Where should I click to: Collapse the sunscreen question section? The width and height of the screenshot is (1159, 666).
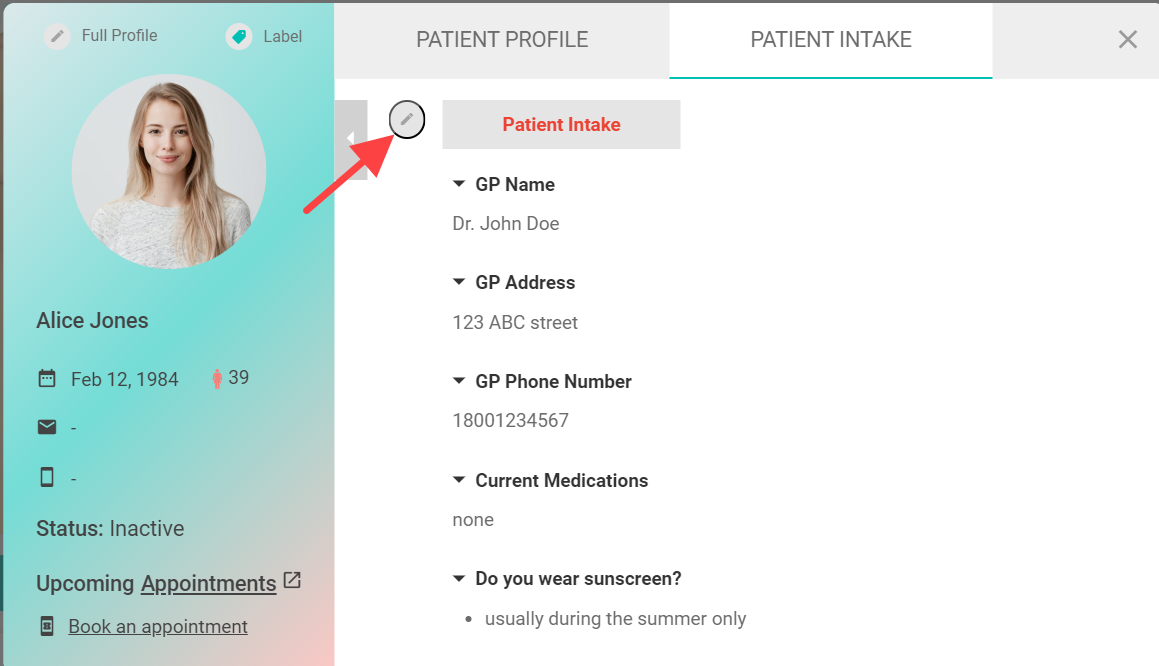459,578
